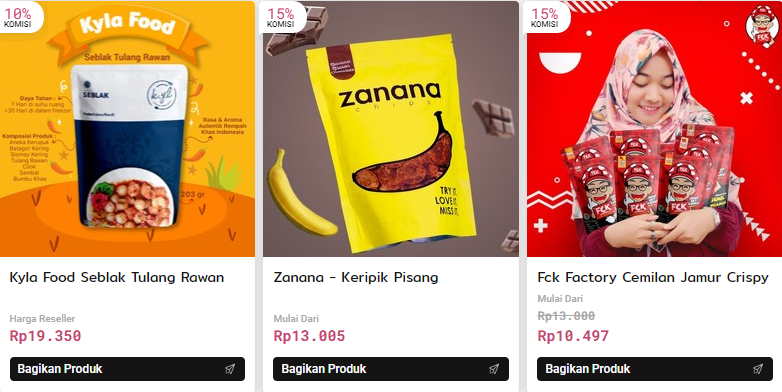The height and width of the screenshot is (392, 782).
Task: Click the round k.y.l logo on seblak pouch
Action: (162, 94)
